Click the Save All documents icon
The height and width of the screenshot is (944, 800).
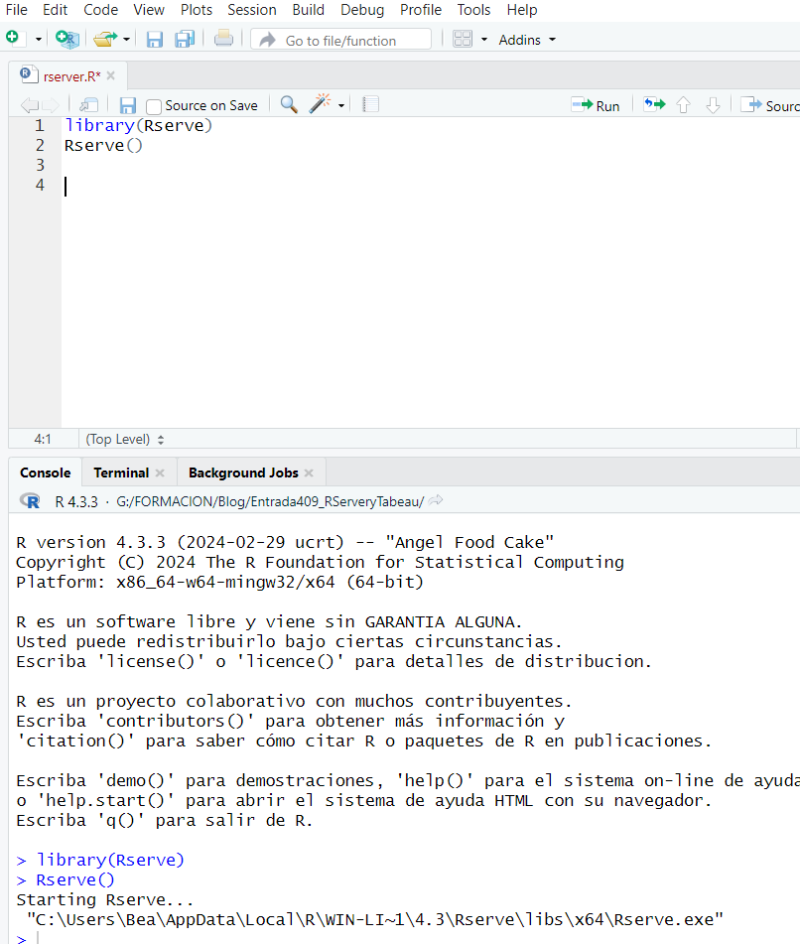click(184, 39)
